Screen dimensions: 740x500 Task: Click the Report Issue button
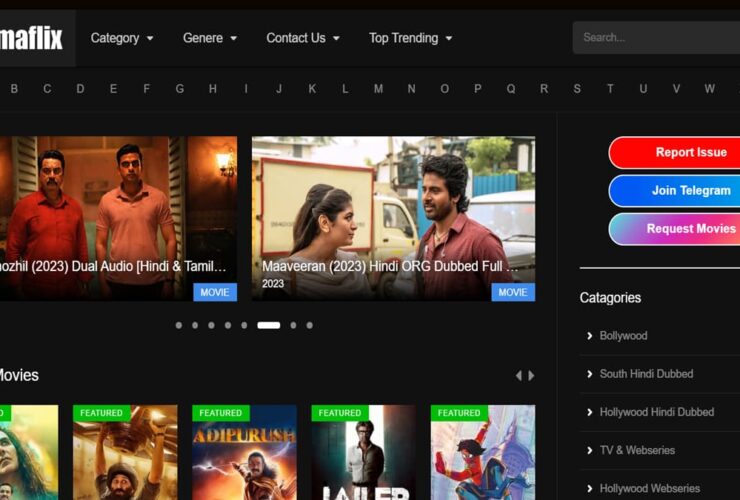[674, 153]
